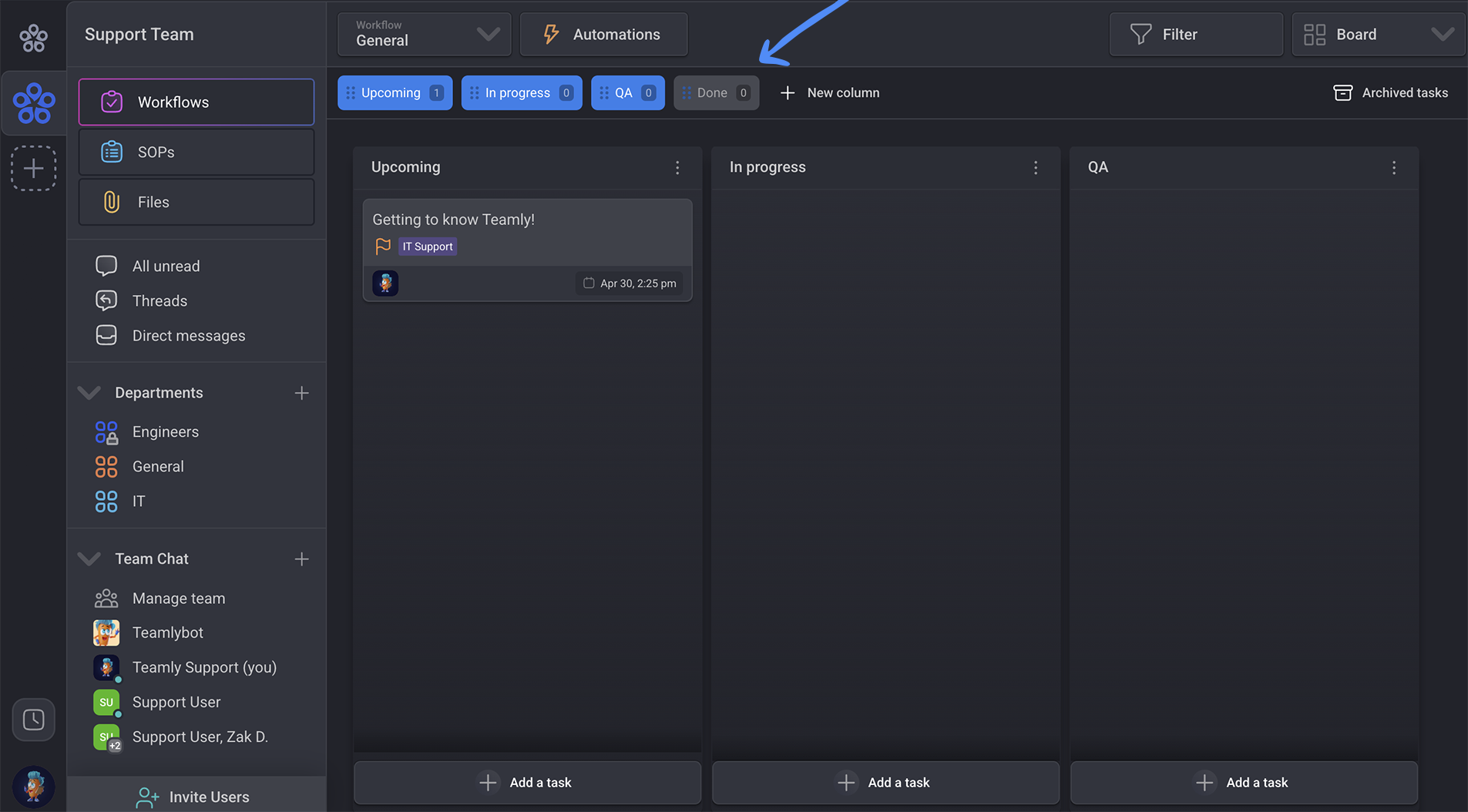Open the Workflow General dropdown

pos(425,34)
